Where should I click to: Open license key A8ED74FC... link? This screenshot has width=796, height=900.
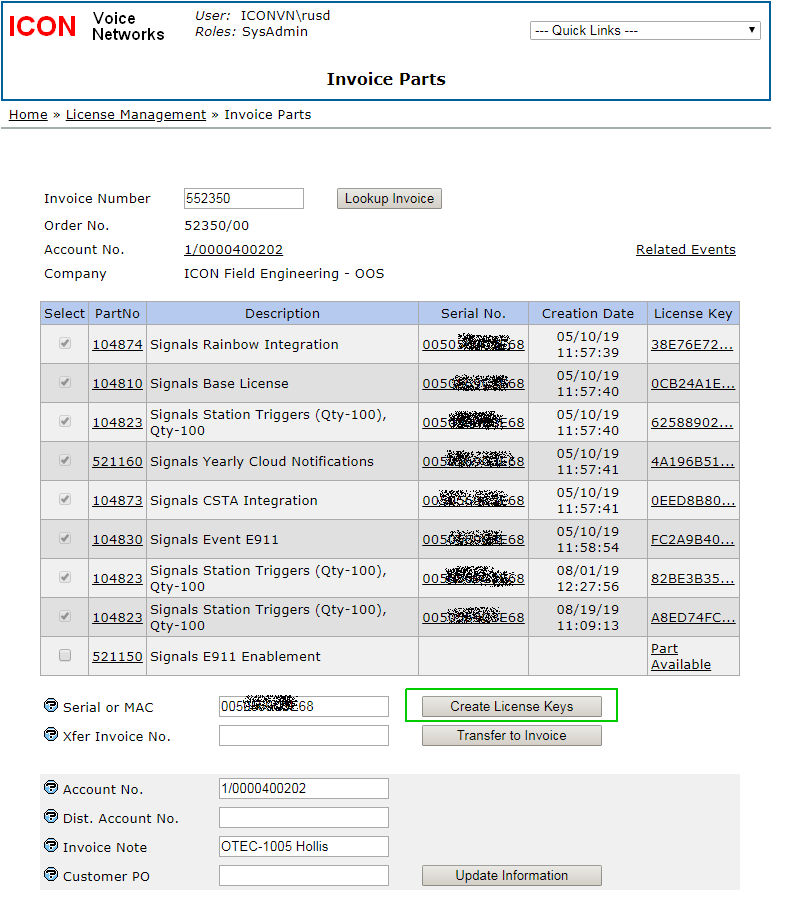693,618
